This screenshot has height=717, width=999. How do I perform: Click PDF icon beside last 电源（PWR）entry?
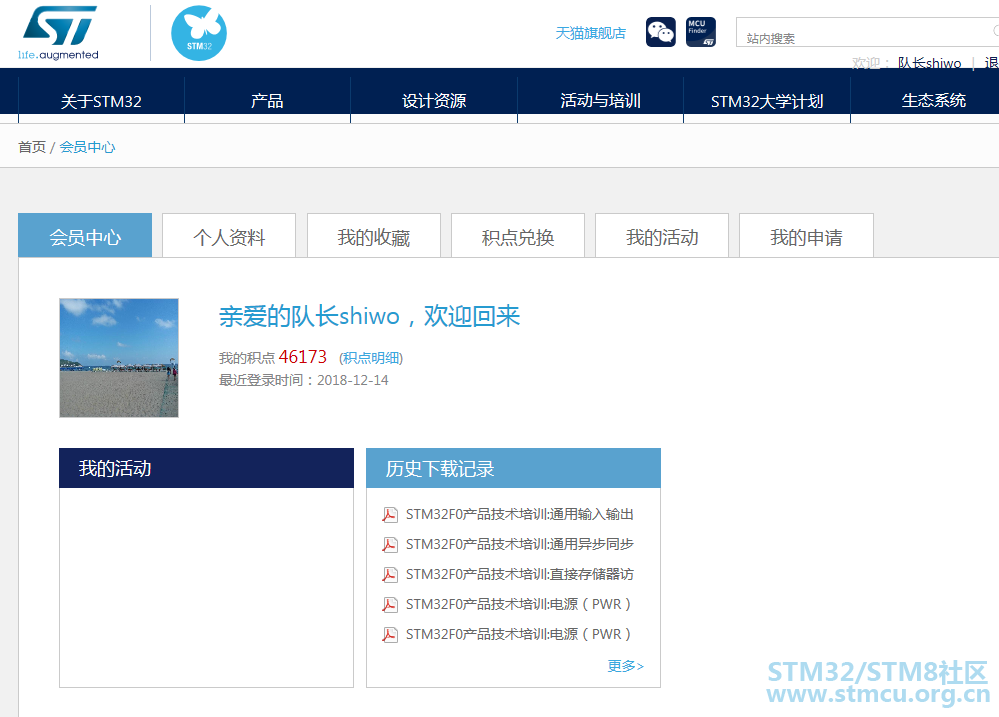coord(390,634)
